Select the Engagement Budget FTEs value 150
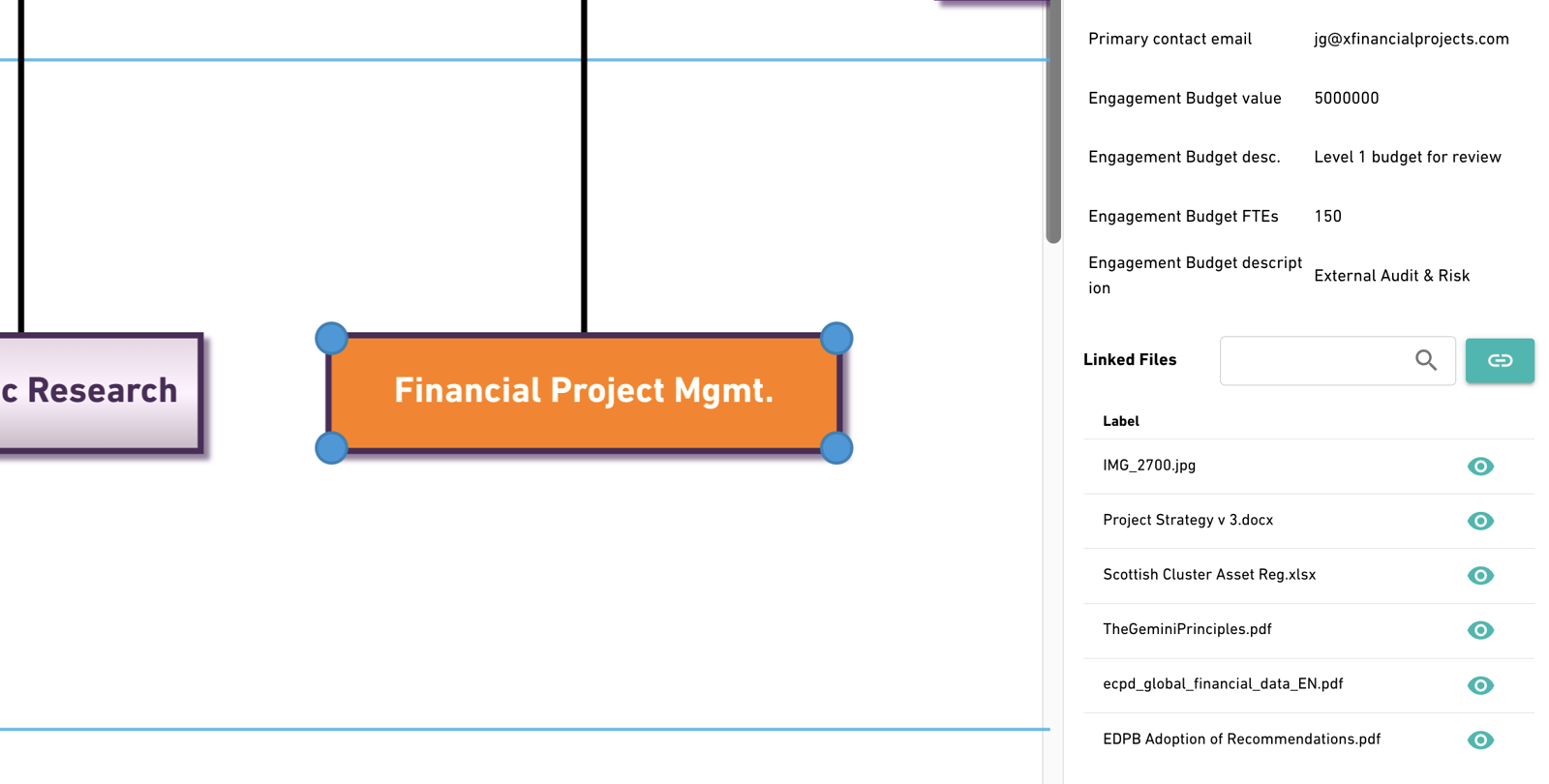The image size is (1549, 784). [1327, 216]
